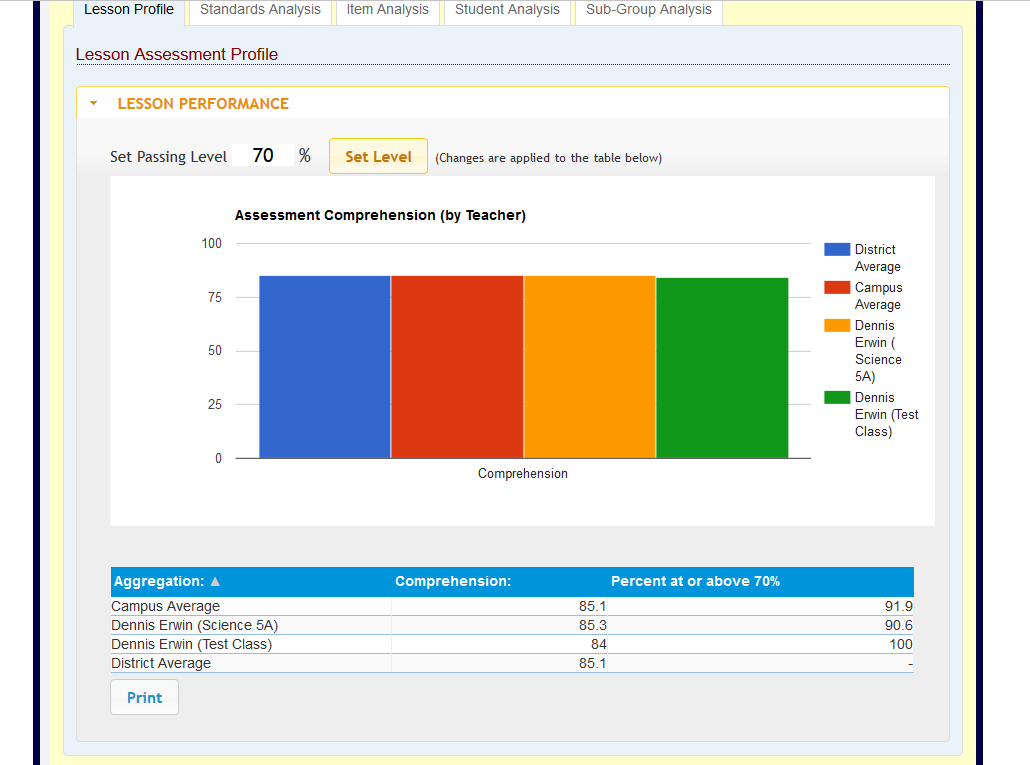The image size is (1030, 765).
Task: Click the passing level percentage field
Action: point(263,156)
